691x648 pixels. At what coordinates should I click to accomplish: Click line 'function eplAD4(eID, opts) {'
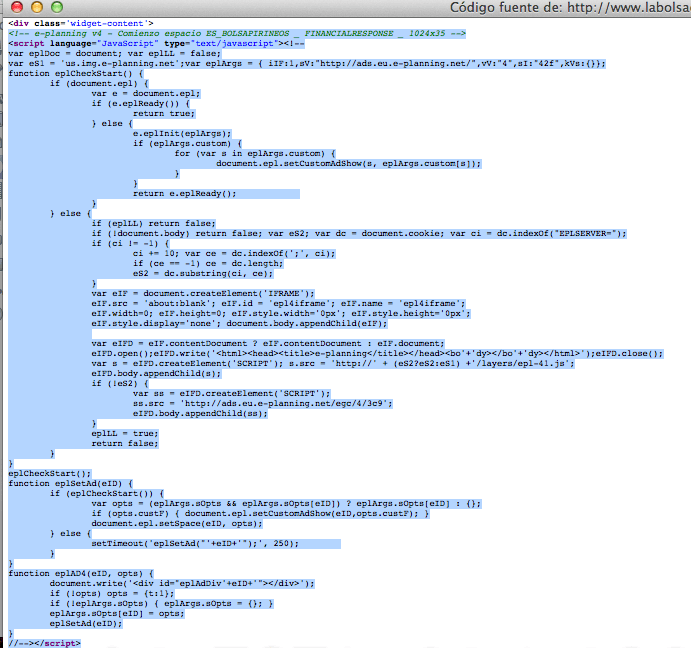pos(81,574)
